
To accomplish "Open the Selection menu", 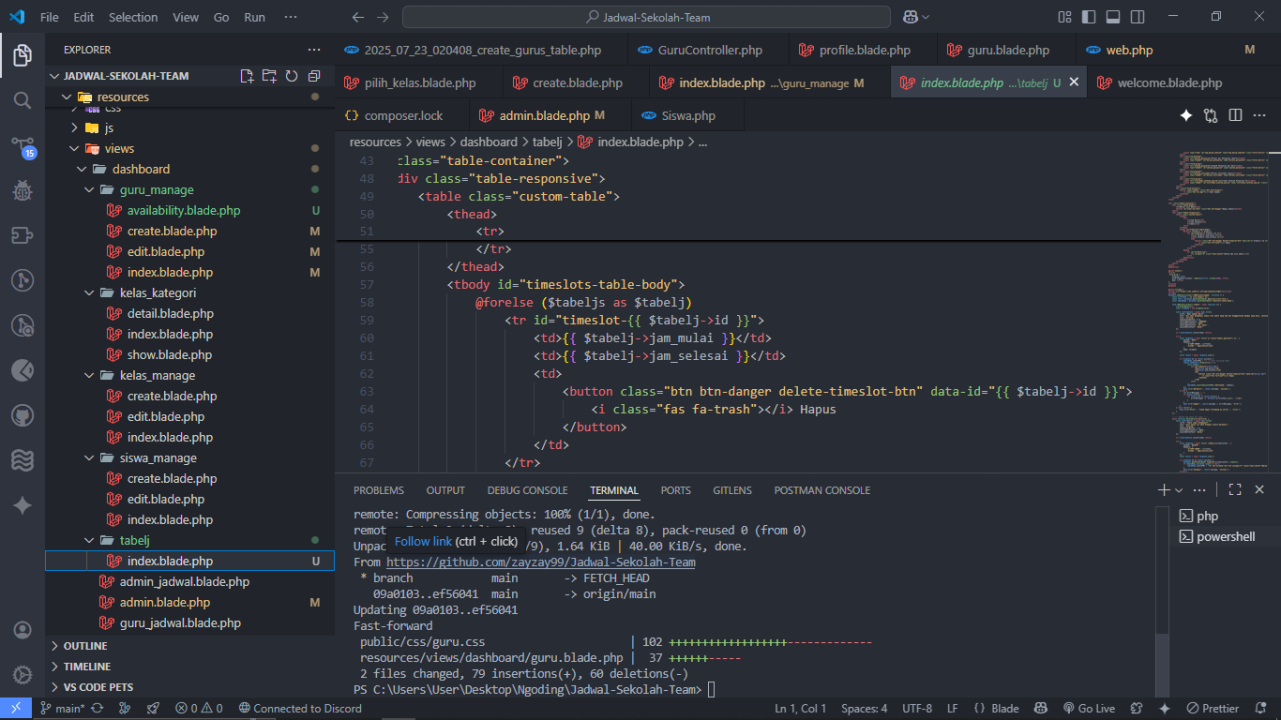I will click(x=133, y=17).
